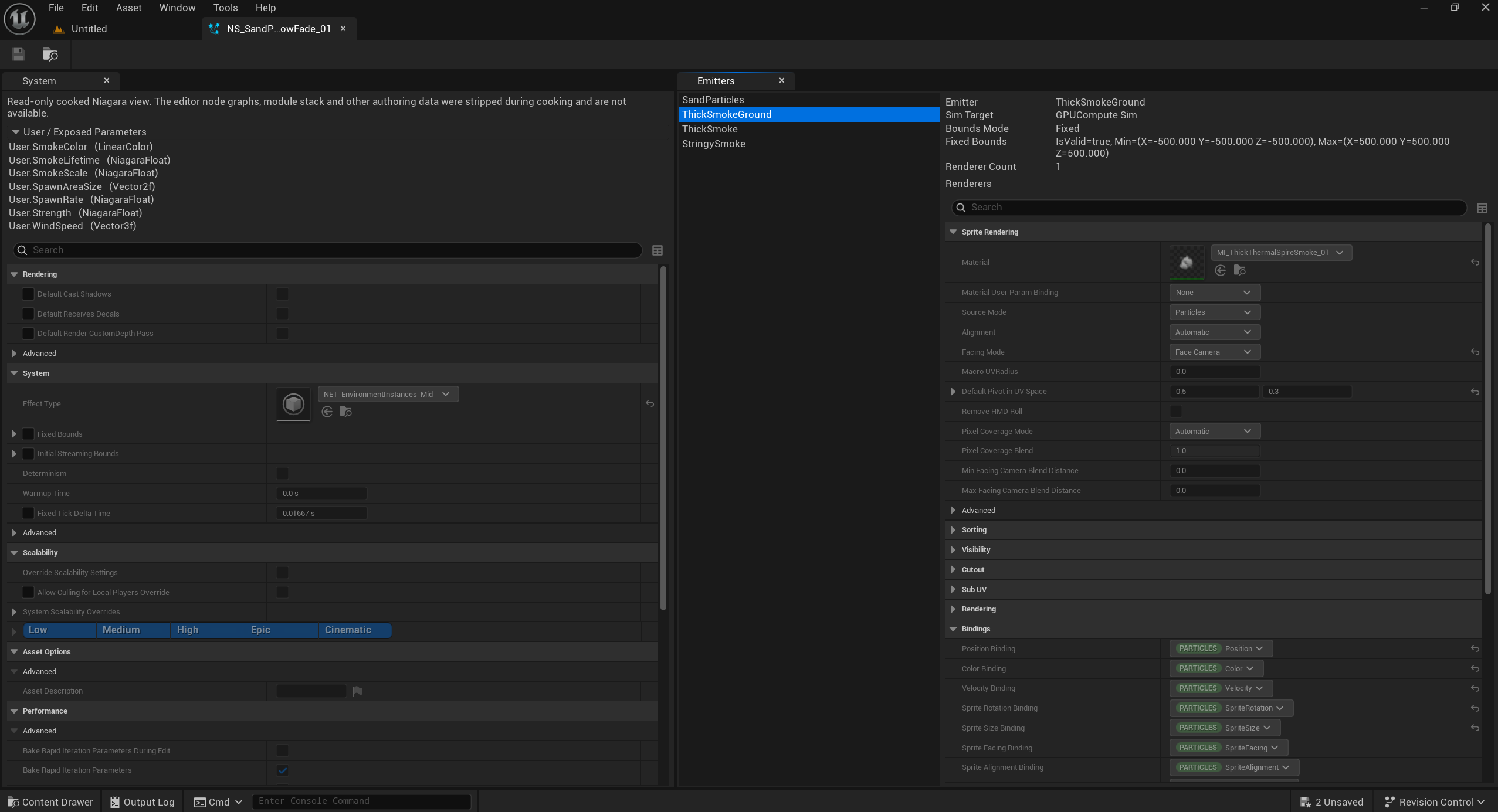This screenshot has width=1498, height=812.
Task: Toggle Override Scalability Settings checkbox
Action: tap(282, 572)
